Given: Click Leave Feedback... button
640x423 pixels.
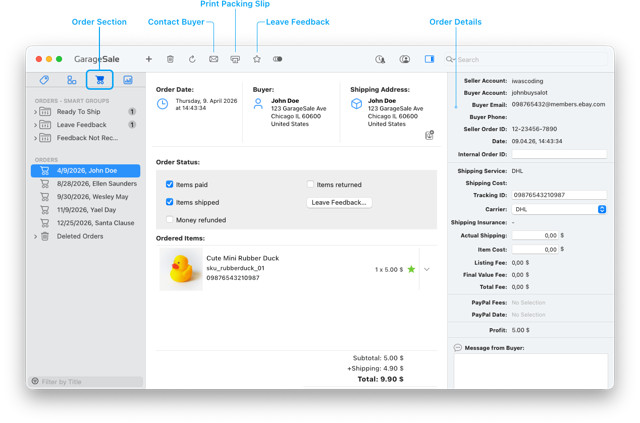Looking at the screenshot, I should (339, 203).
